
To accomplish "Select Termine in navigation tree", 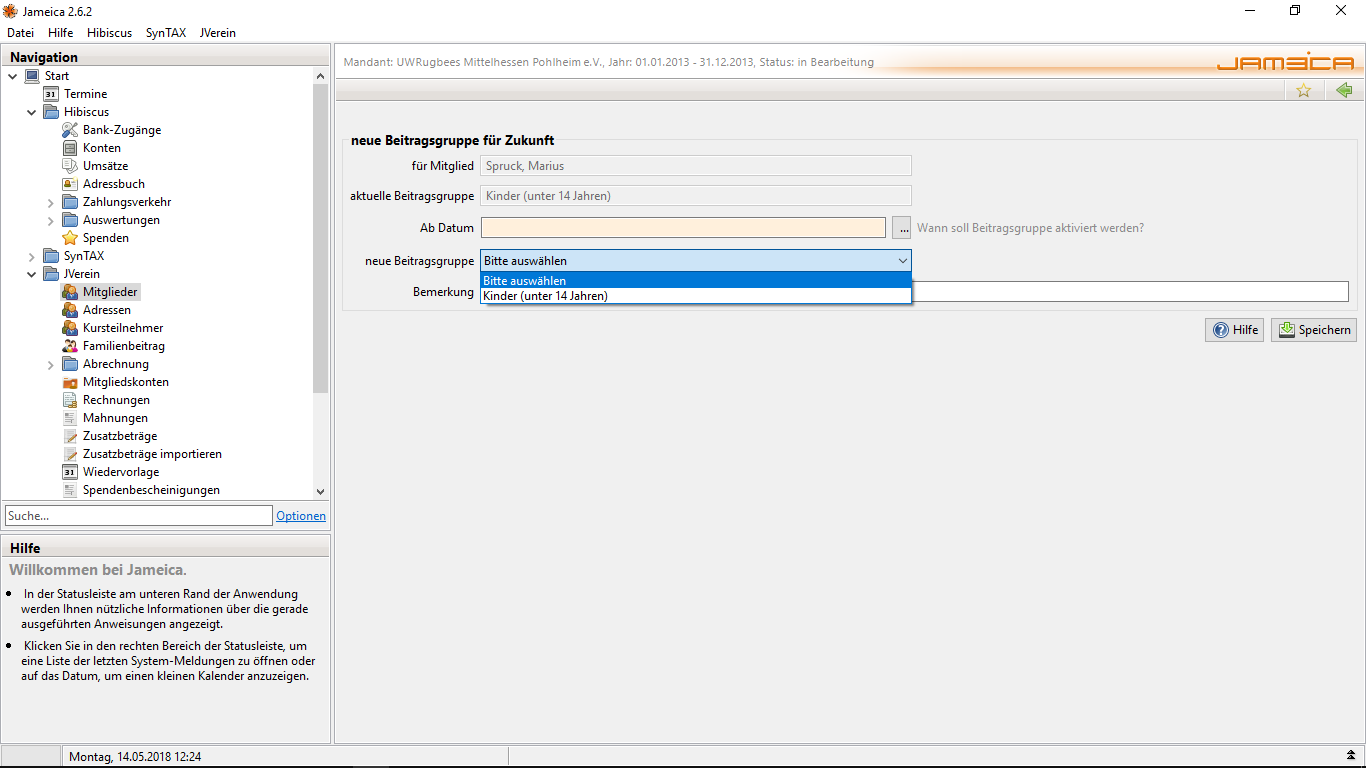I will click(86, 94).
